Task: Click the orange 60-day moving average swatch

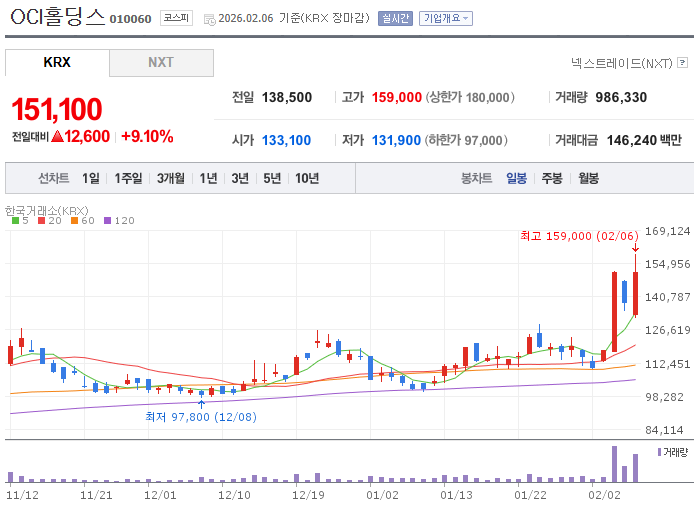Action: 74,221
